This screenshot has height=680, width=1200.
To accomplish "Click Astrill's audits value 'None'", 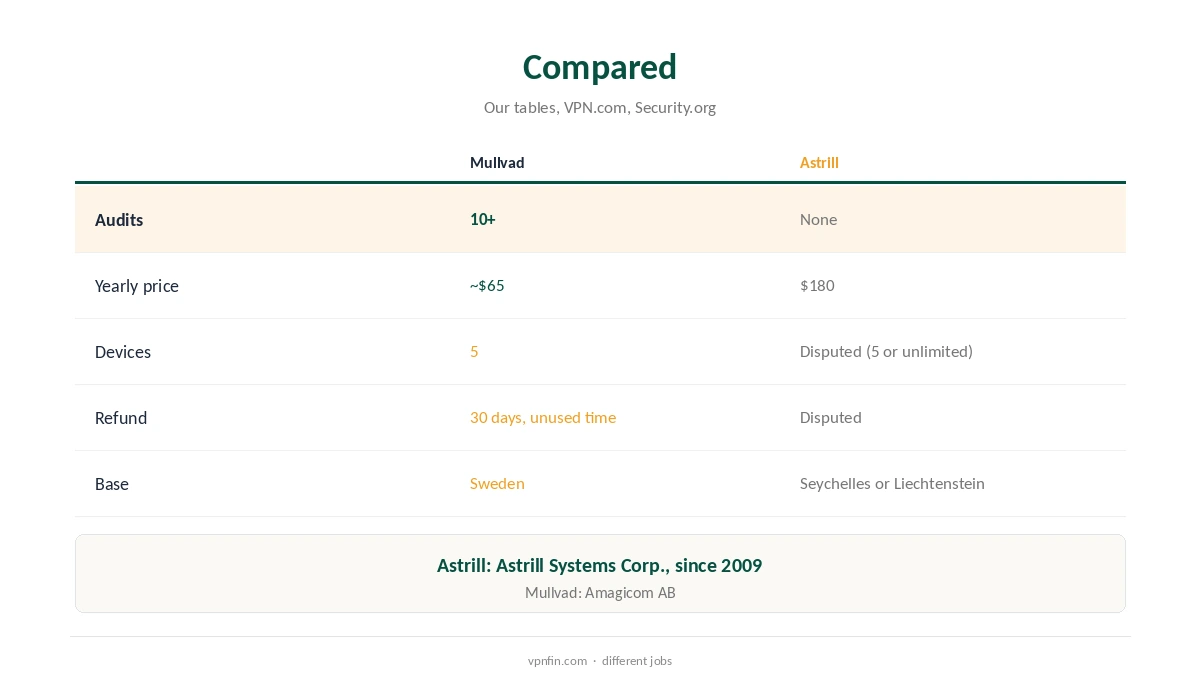I will pyautogui.click(x=818, y=219).
